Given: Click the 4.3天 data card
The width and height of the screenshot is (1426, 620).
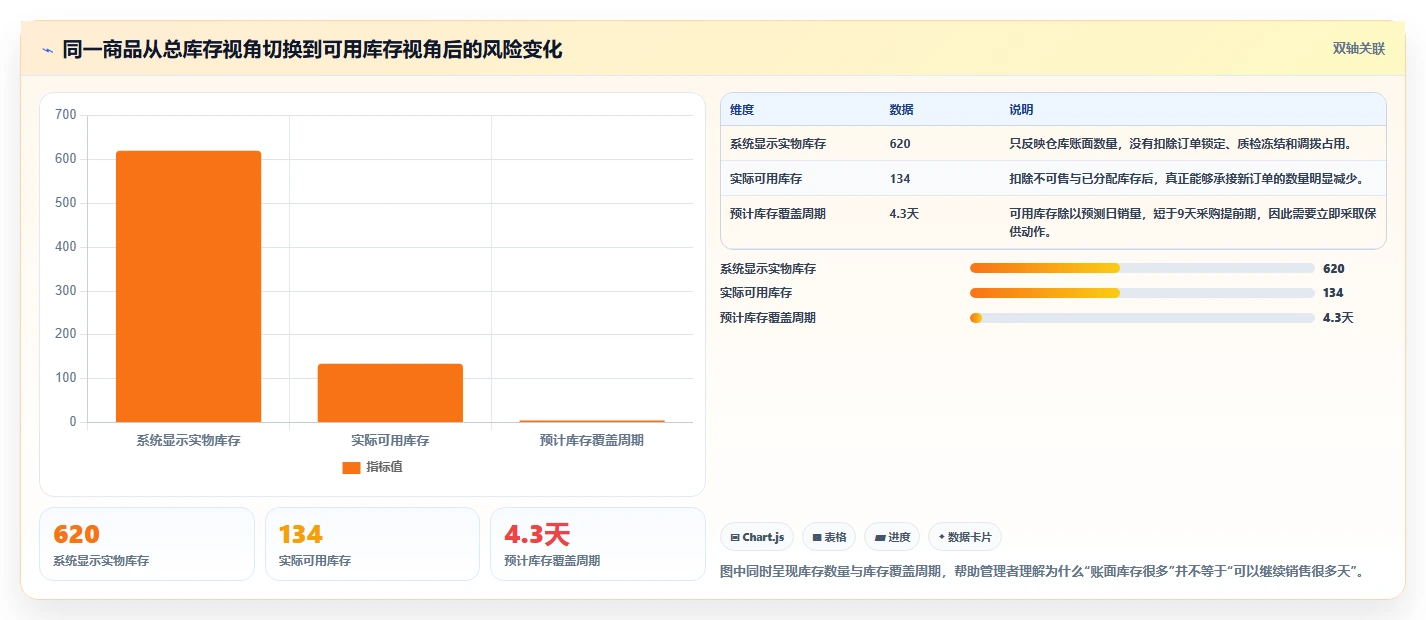Looking at the screenshot, I should (598, 544).
